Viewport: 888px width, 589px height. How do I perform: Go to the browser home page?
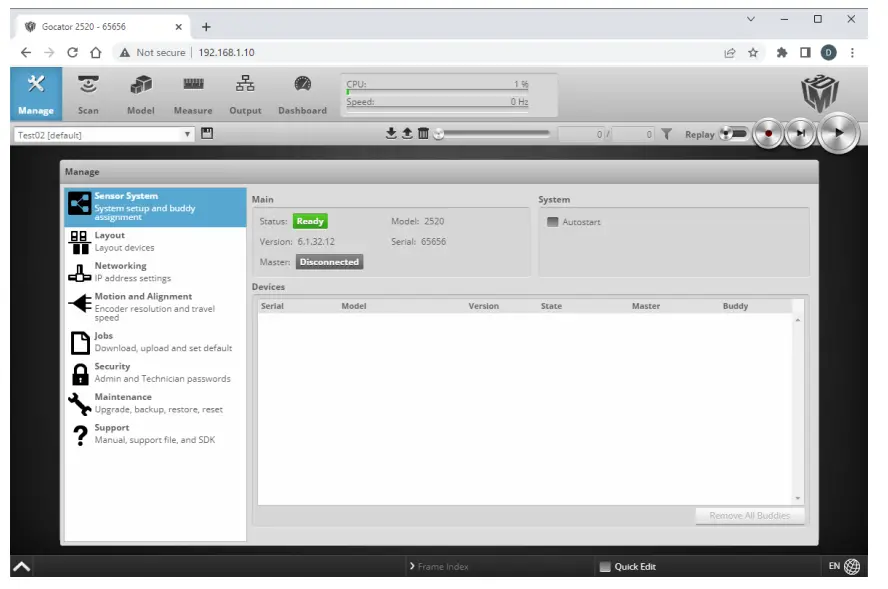point(96,53)
